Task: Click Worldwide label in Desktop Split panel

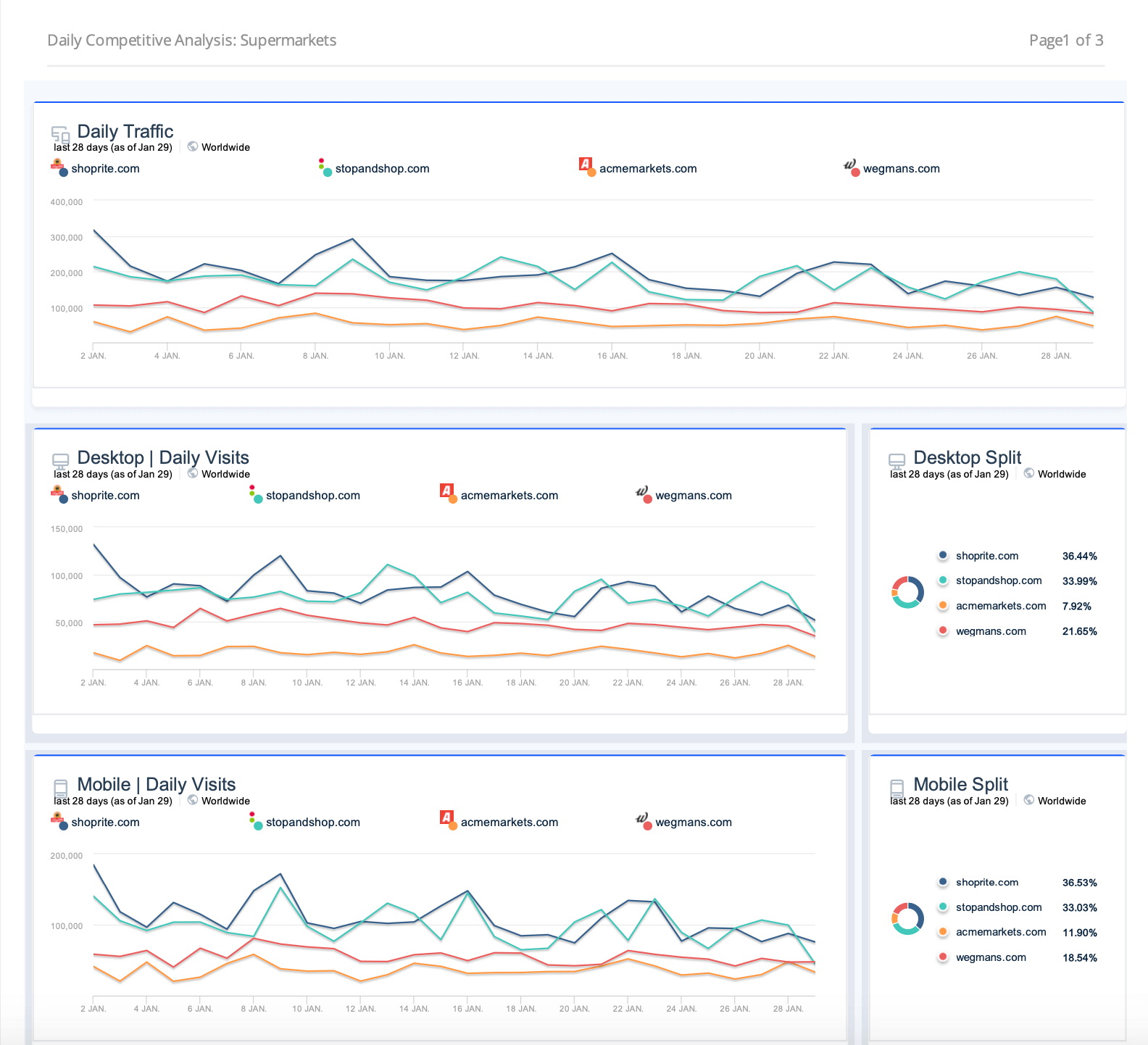Action: click(x=1062, y=474)
